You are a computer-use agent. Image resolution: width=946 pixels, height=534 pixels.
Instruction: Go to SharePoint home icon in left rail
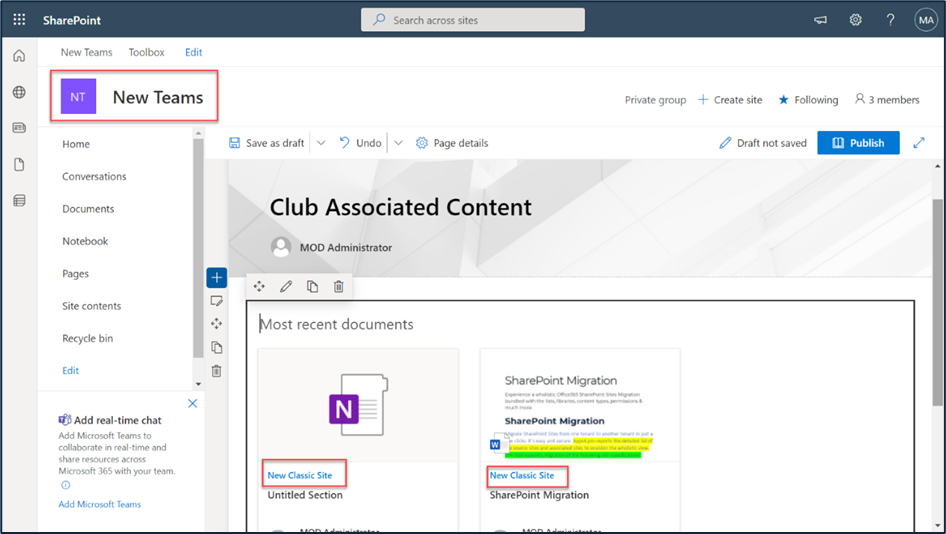[19, 56]
